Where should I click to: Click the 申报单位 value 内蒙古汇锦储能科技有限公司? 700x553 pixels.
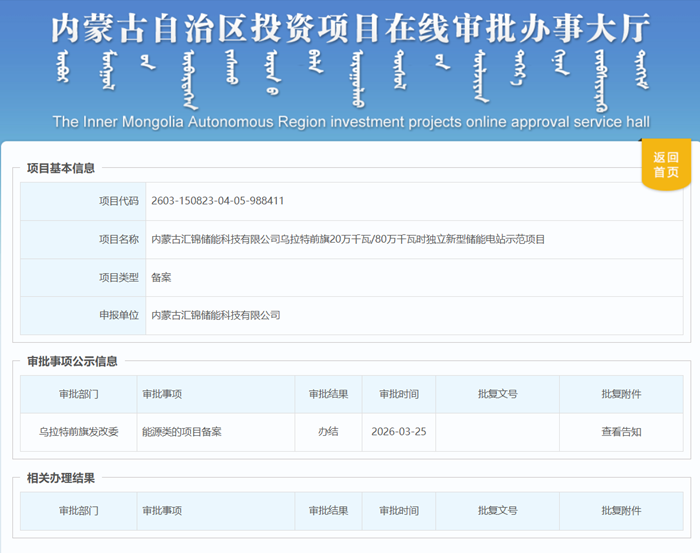click(x=215, y=315)
